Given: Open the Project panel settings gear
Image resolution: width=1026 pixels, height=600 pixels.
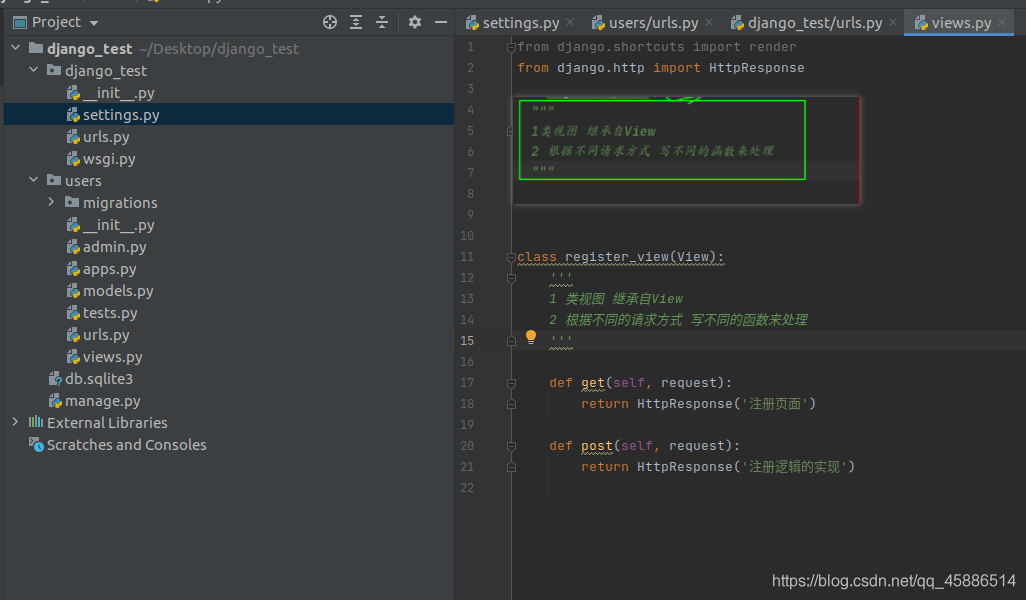Looking at the screenshot, I should (x=415, y=22).
